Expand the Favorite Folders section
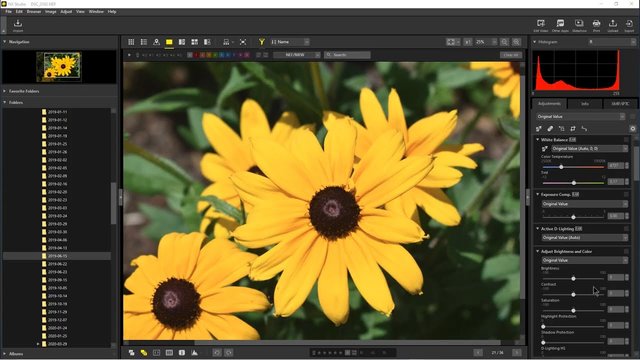This screenshot has height=360, width=640. click(5, 91)
